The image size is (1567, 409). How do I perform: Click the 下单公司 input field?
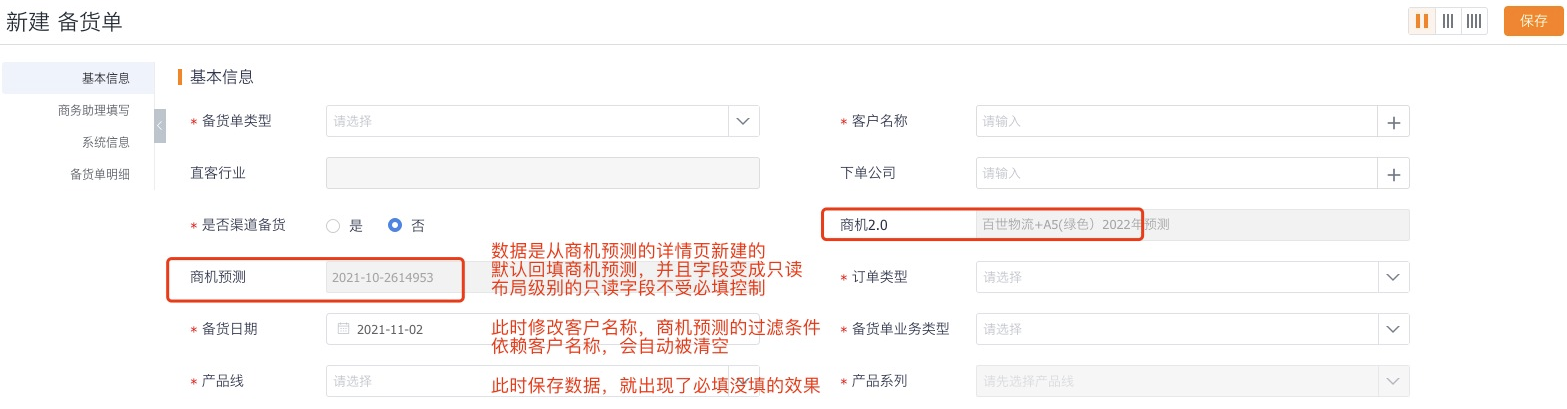[x=1176, y=173]
